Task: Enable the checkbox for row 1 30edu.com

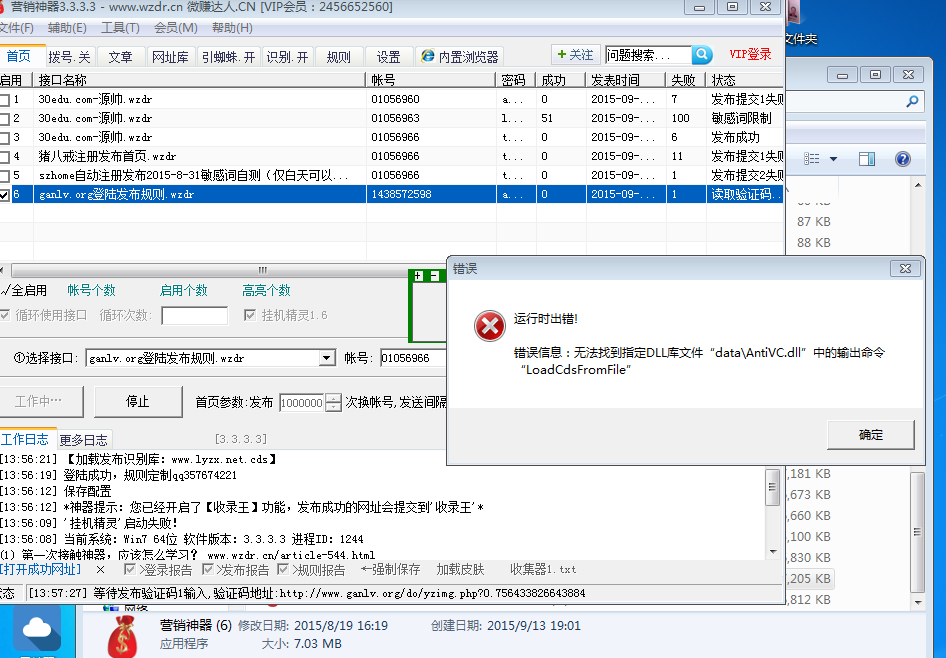Action: point(5,100)
